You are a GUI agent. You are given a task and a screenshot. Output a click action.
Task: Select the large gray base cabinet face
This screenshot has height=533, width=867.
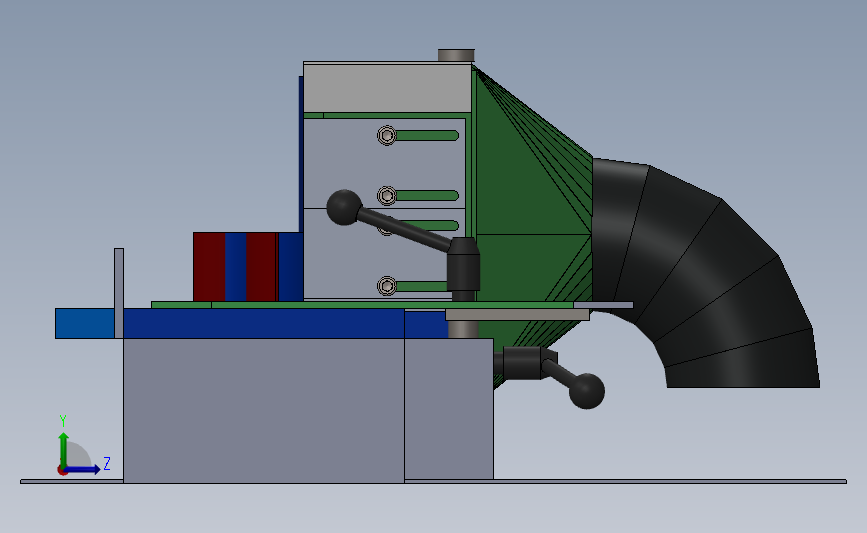tap(264, 410)
